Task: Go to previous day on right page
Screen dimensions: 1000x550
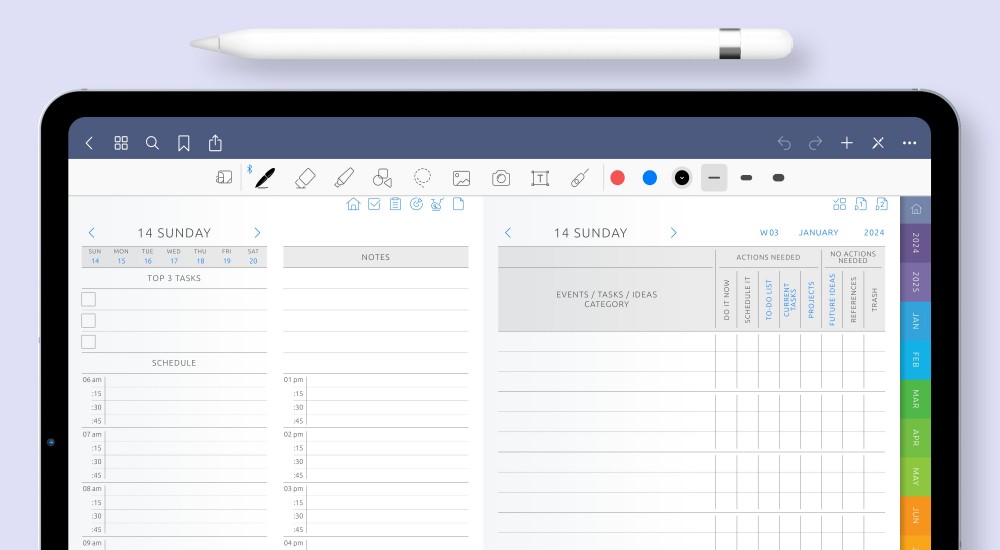Action: [508, 233]
